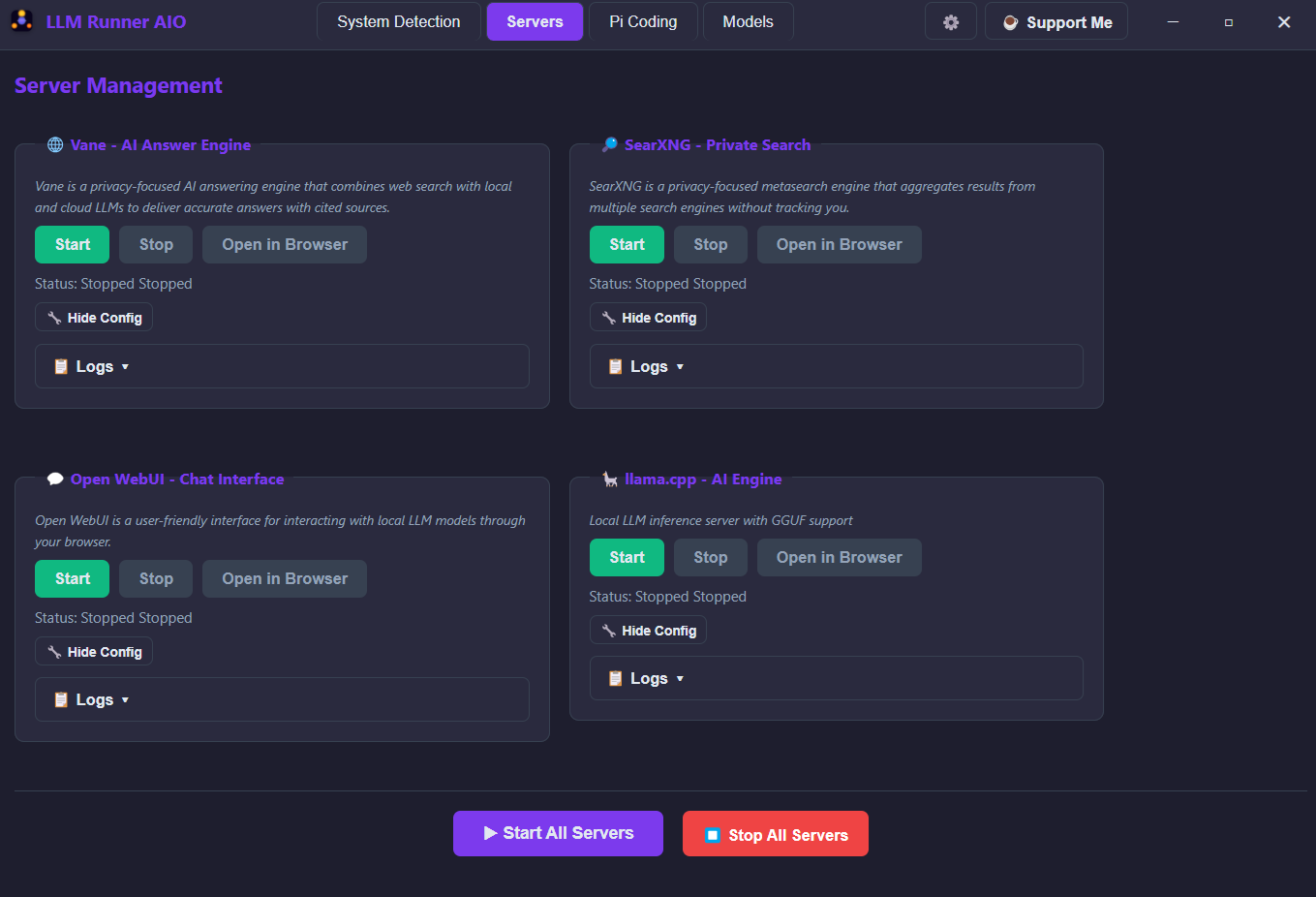1316x897 pixels.
Task: Open settings with the gear icon
Action: click(951, 21)
